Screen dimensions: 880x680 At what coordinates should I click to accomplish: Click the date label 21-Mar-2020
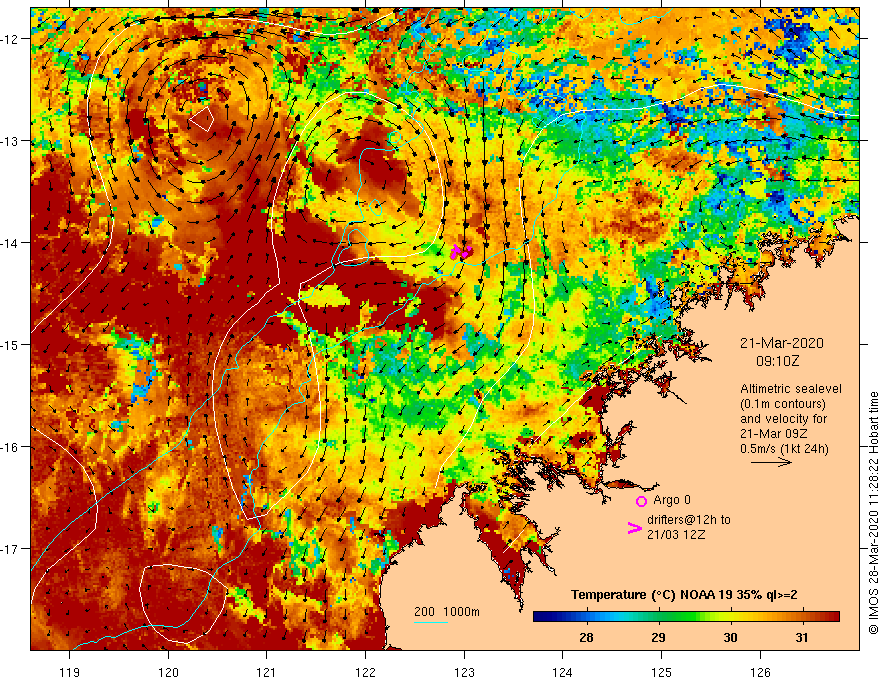tap(781, 343)
